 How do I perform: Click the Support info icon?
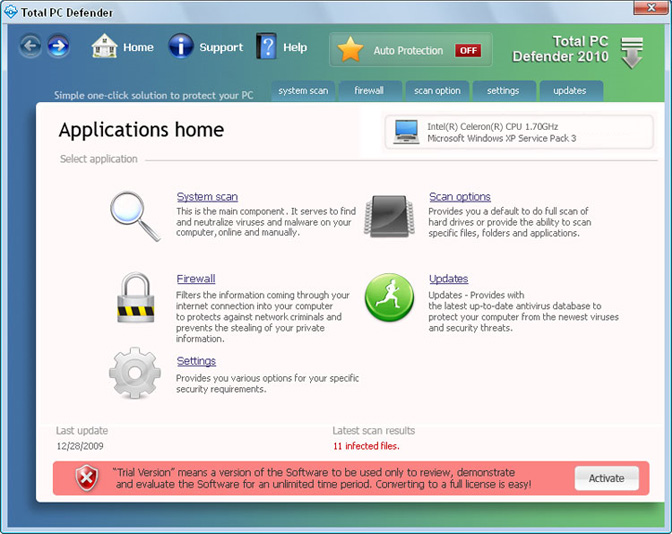[180, 46]
